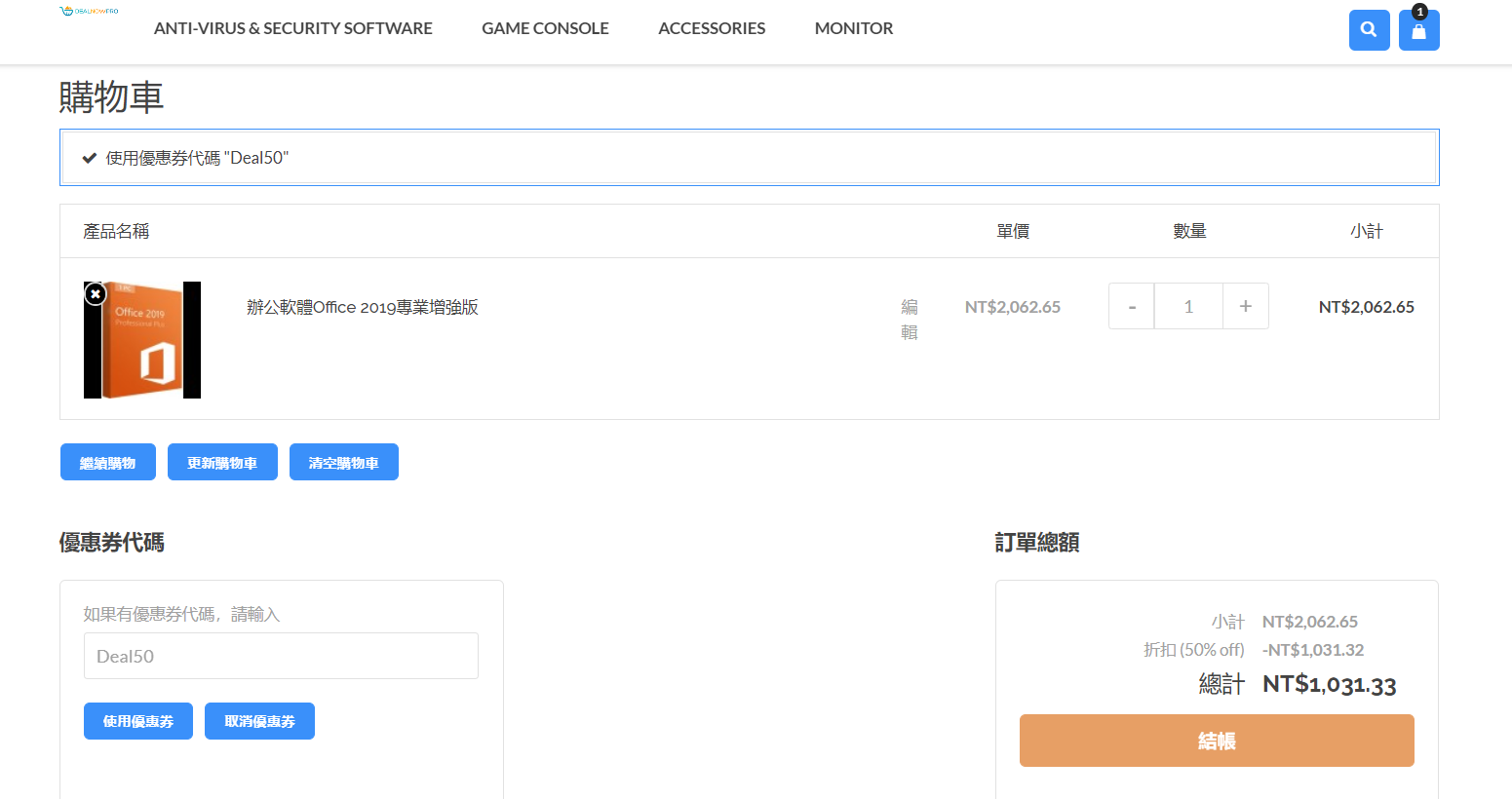Click the 使用優惠券 button
This screenshot has width=1512, height=799.
point(138,721)
